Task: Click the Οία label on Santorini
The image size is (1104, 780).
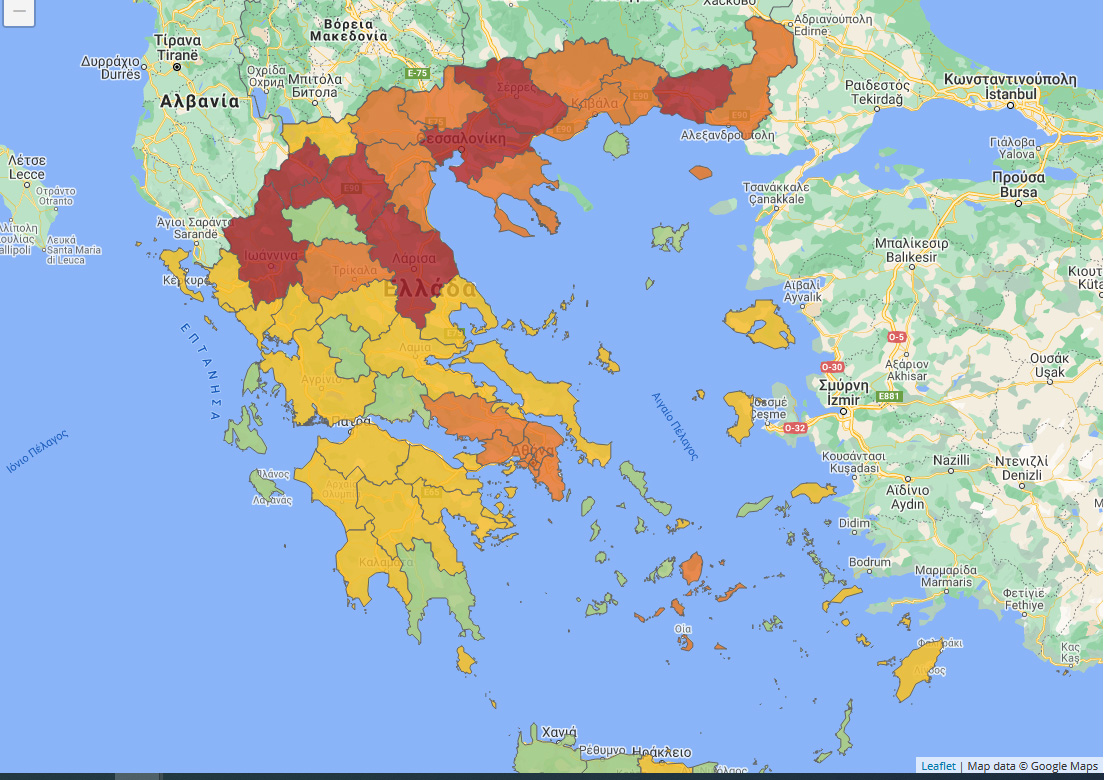Action: coord(682,629)
